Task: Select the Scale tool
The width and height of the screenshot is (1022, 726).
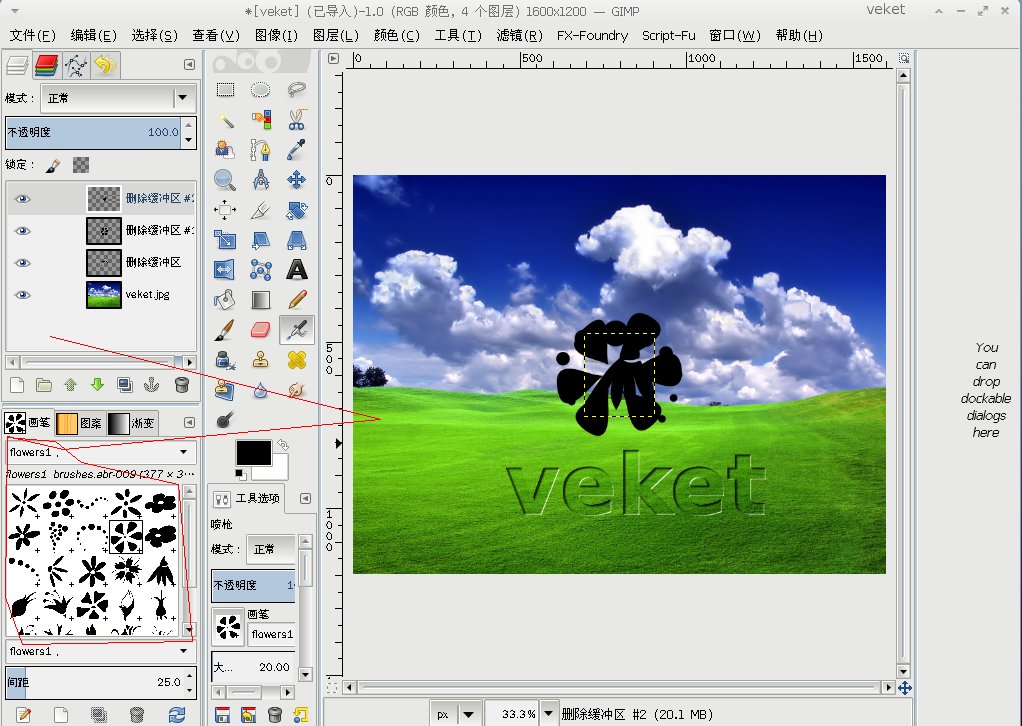Action: tap(225, 240)
